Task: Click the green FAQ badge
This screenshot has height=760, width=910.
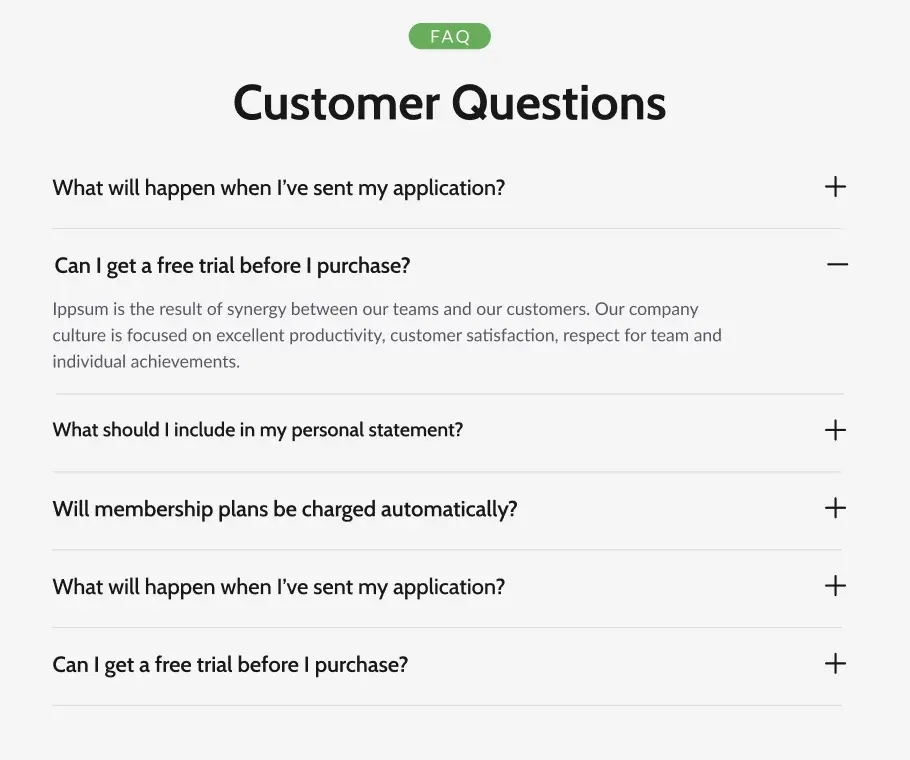Action: pyautogui.click(x=450, y=37)
